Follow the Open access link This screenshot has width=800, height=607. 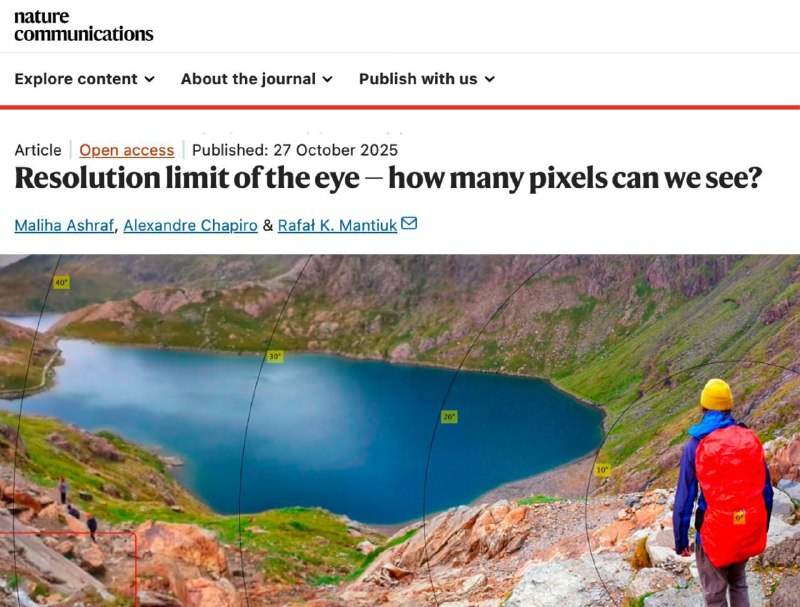click(127, 150)
